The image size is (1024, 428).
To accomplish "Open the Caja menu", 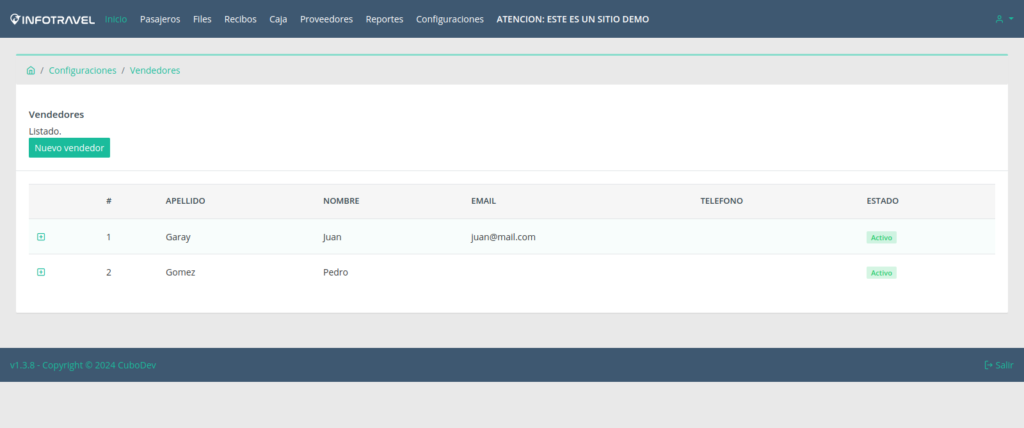I will point(278,20).
